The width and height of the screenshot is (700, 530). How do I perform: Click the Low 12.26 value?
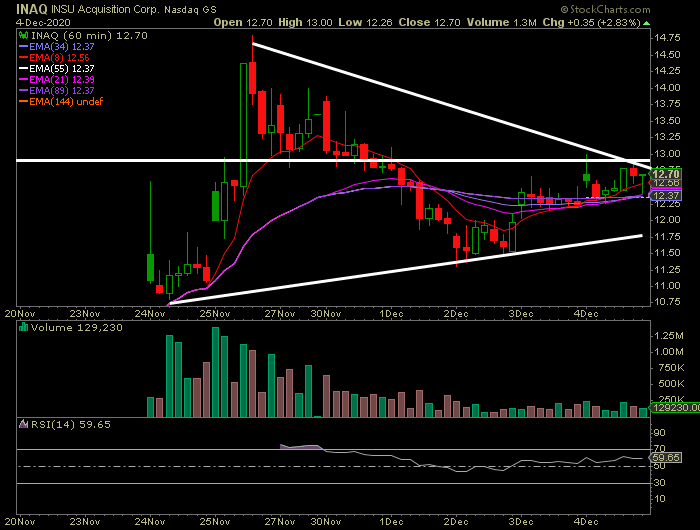point(365,22)
